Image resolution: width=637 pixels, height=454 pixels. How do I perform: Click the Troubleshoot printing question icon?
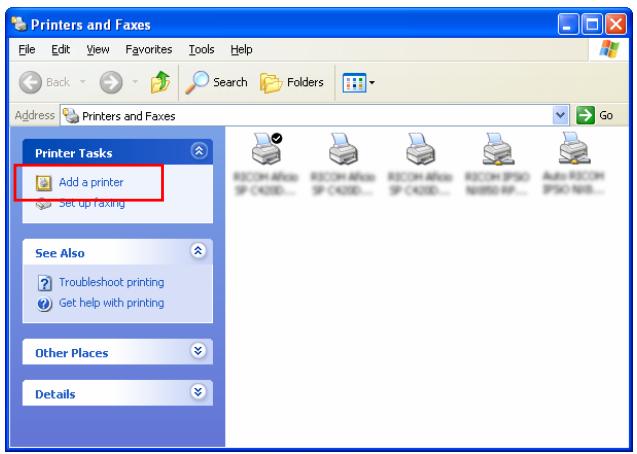[44, 283]
